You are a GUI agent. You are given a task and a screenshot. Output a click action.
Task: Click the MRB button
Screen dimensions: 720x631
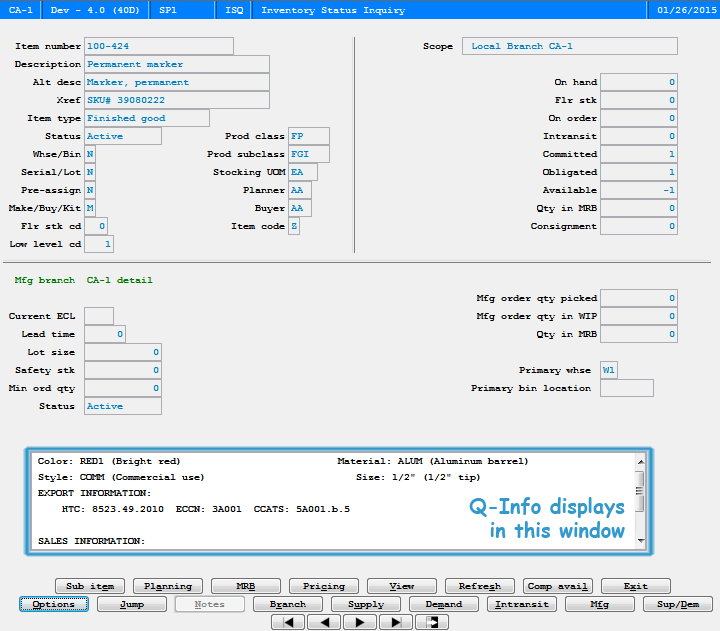246,586
